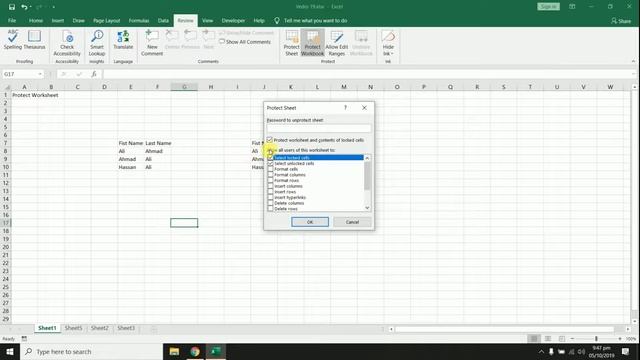The height and width of the screenshot is (360, 640).
Task: Select the Sheet2 tab
Action: point(100,328)
